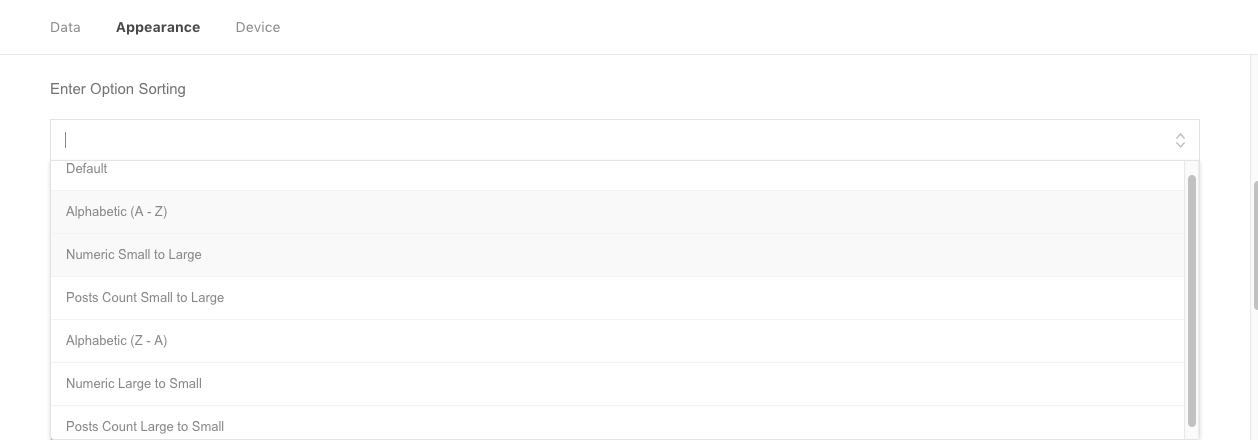Select Alphabetic (Z - A) sorting
The image size is (1258, 440).
(117, 341)
